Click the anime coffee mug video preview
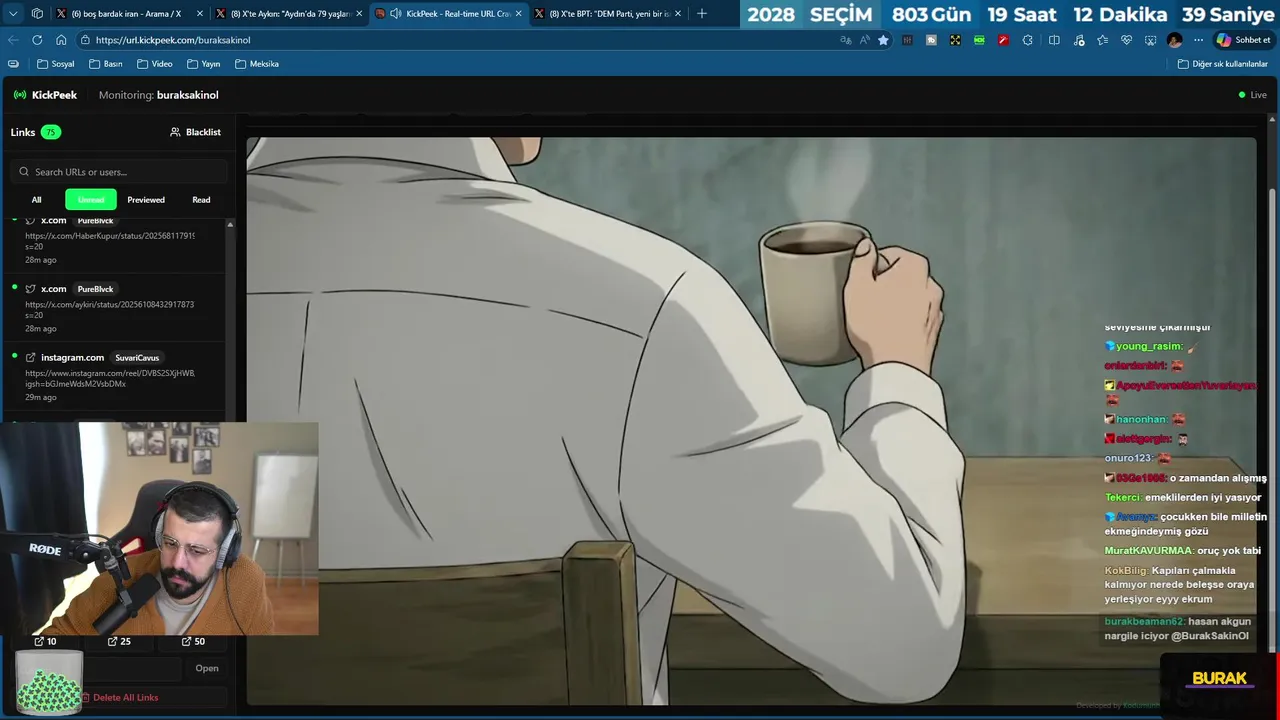Image resolution: width=1280 pixels, height=720 pixels. [751, 420]
